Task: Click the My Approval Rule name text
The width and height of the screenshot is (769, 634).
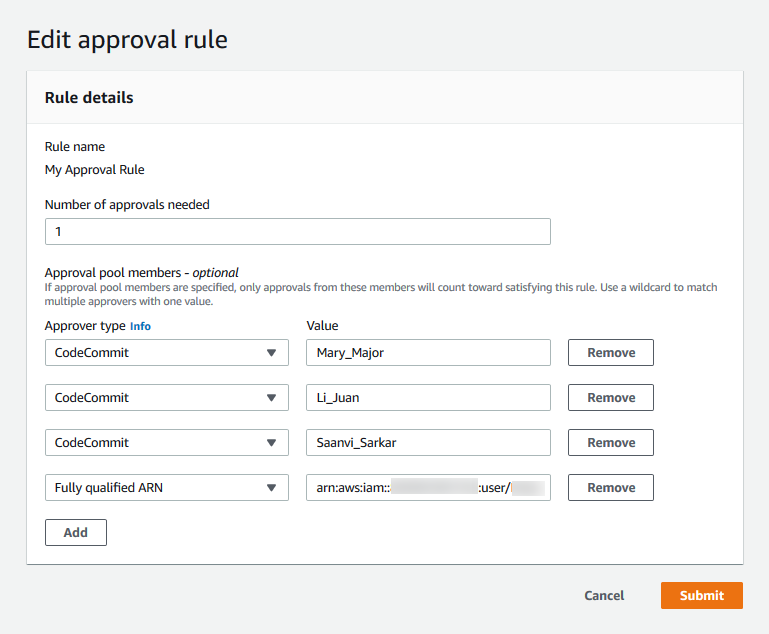Action: [x=95, y=170]
